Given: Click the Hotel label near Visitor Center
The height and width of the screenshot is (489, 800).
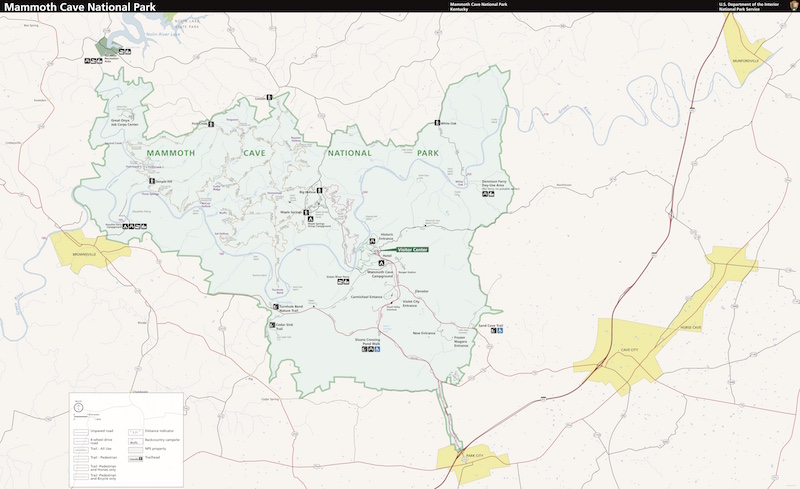Looking at the screenshot, I should (x=387, y=256).
